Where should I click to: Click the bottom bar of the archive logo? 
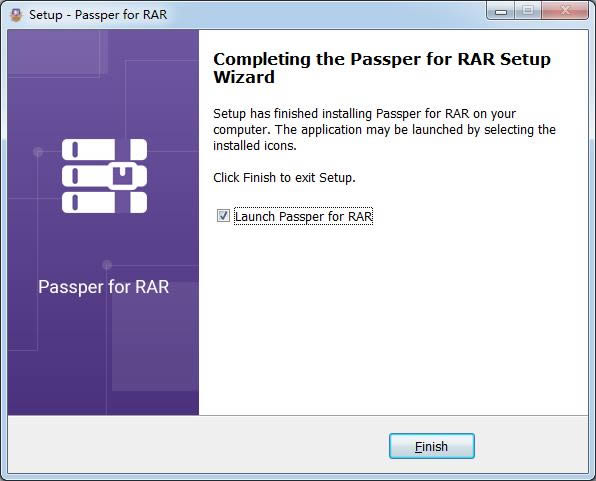click(105, 202)
